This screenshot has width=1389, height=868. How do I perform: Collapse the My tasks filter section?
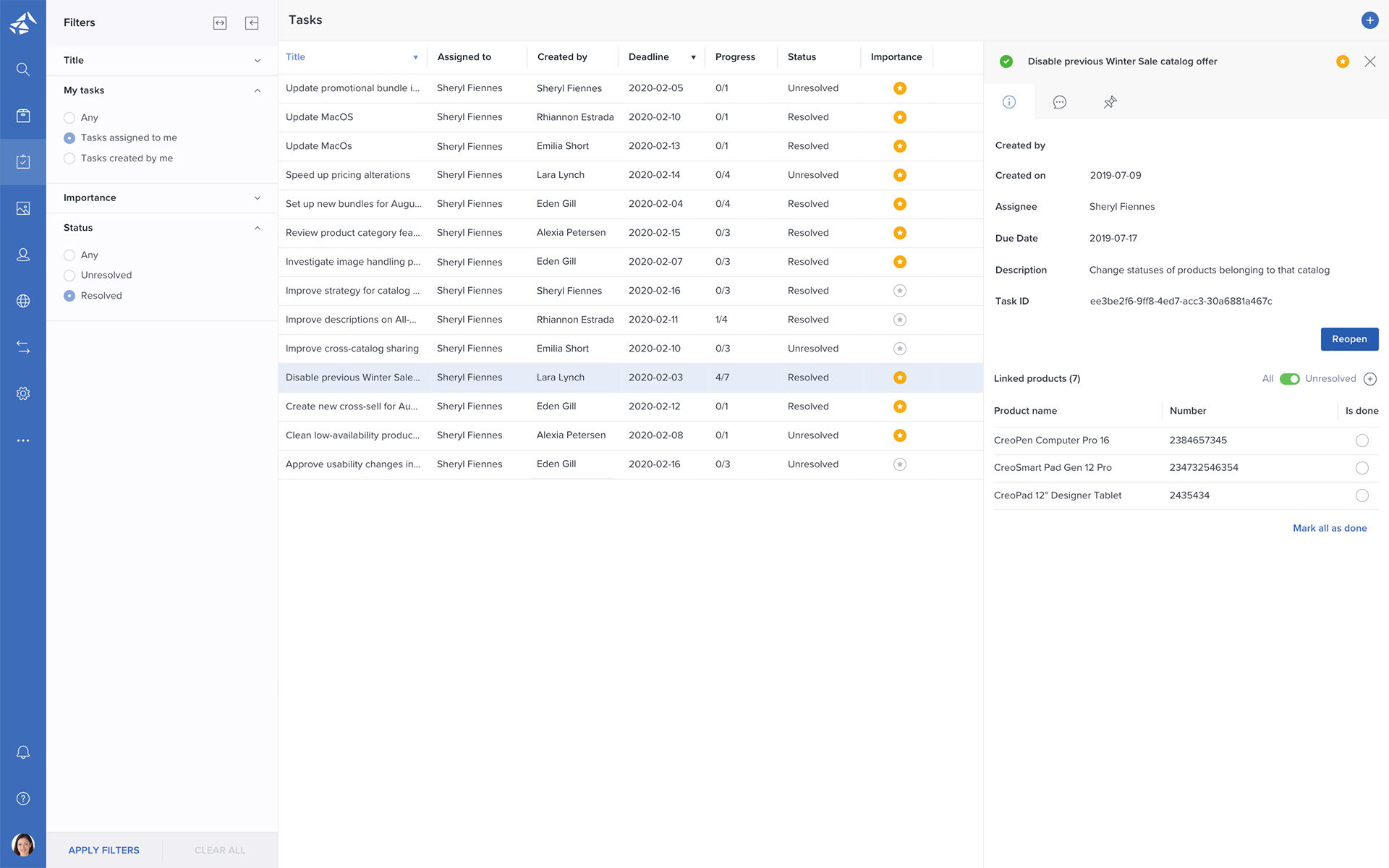point(258,90)
